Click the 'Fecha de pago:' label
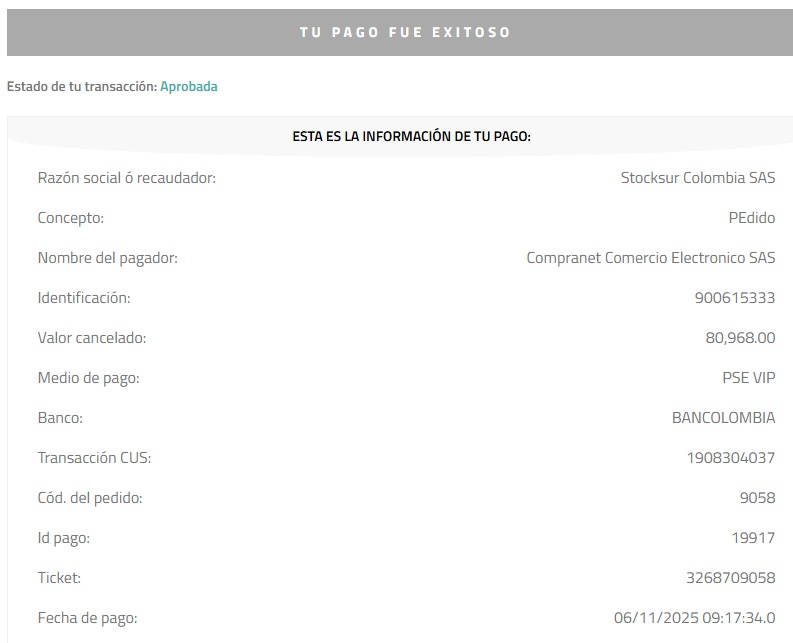The image size is (793, 643). (87, 618)
